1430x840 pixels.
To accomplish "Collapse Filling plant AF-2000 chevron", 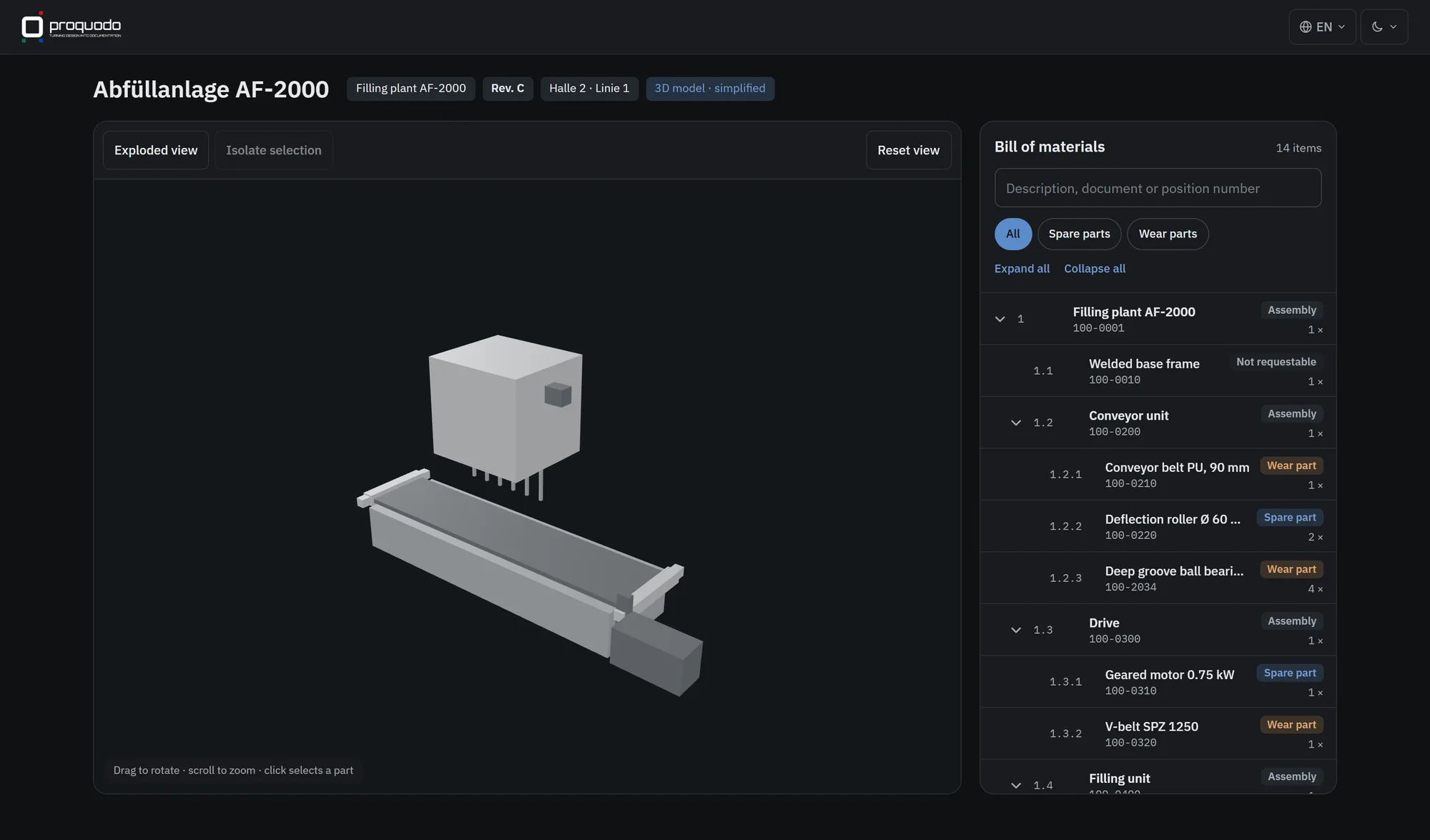I will [1000, 319].
